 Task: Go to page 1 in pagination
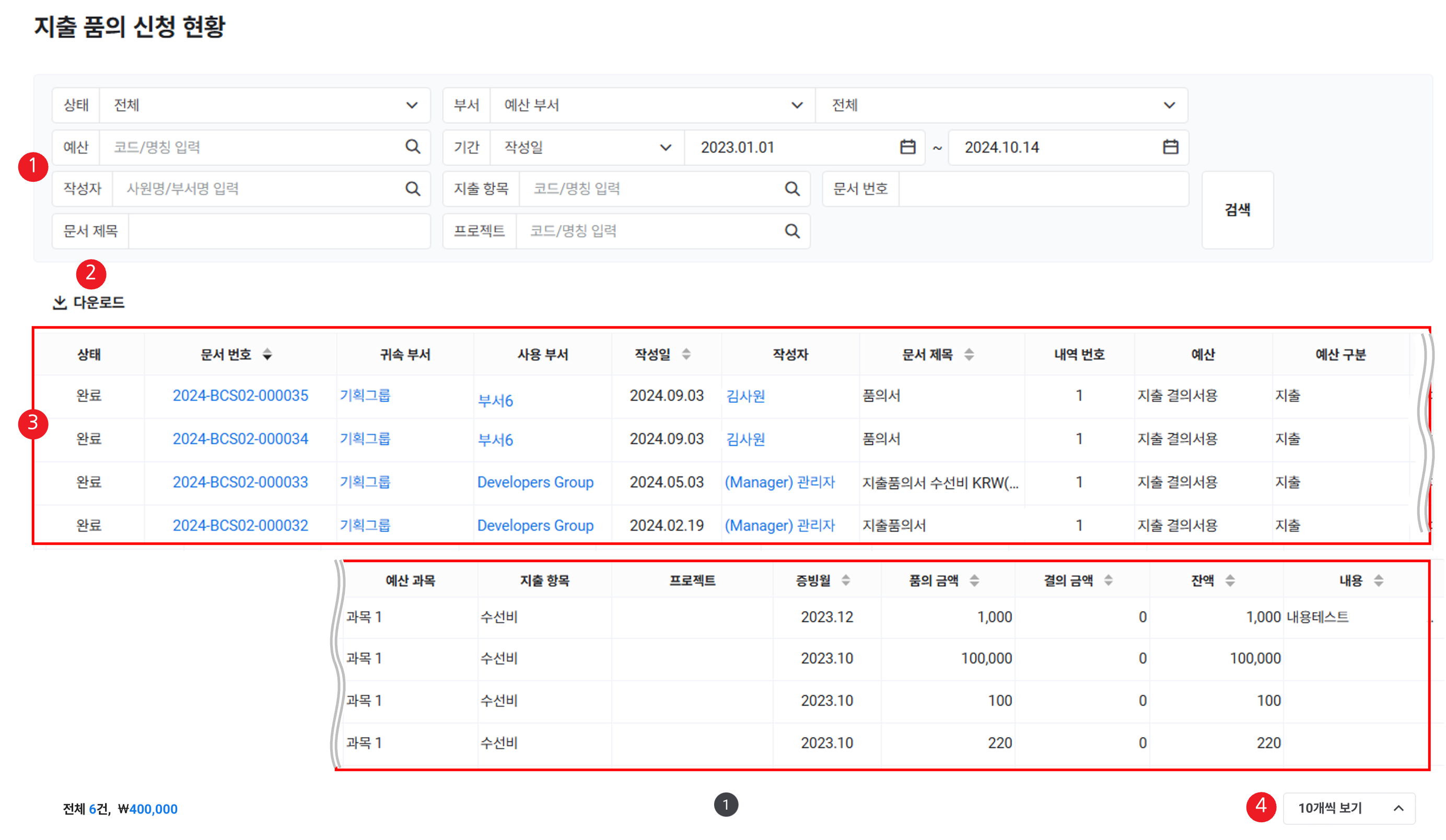725,805
